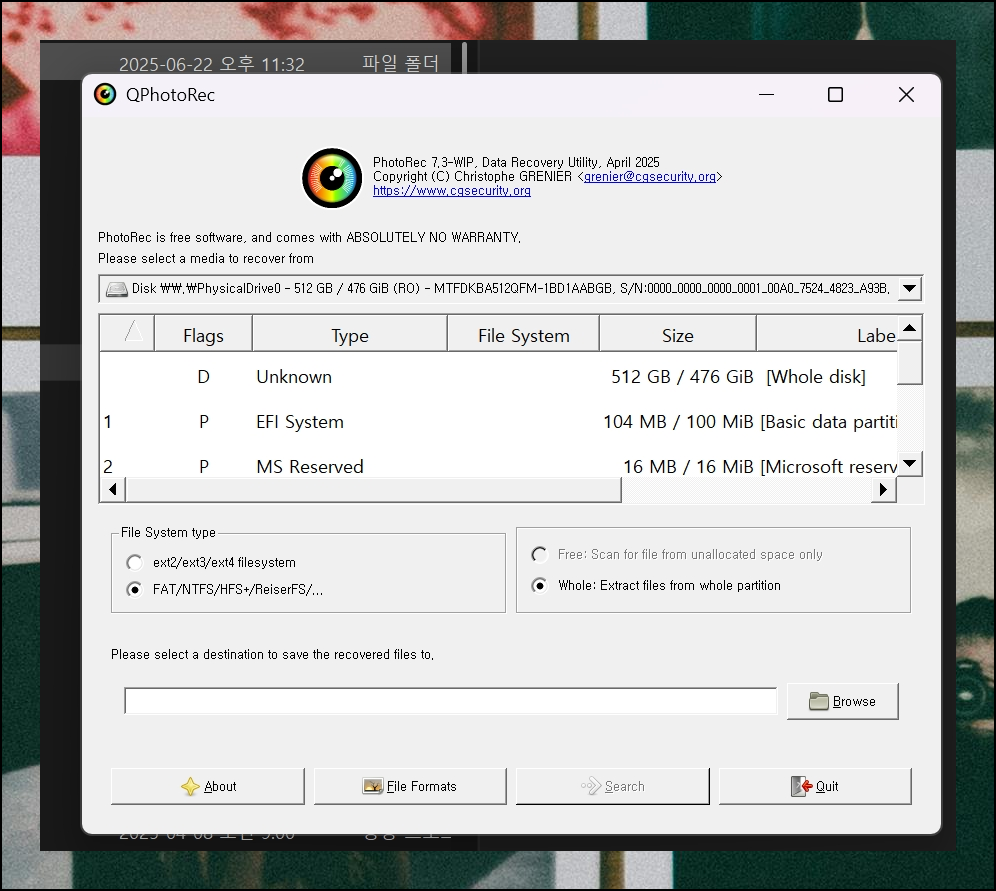Image resolution: width=996 pixels, height=891 pixels.
Task: Click the 104 MB / 100 MiB size cell
Action: [678, 422]
